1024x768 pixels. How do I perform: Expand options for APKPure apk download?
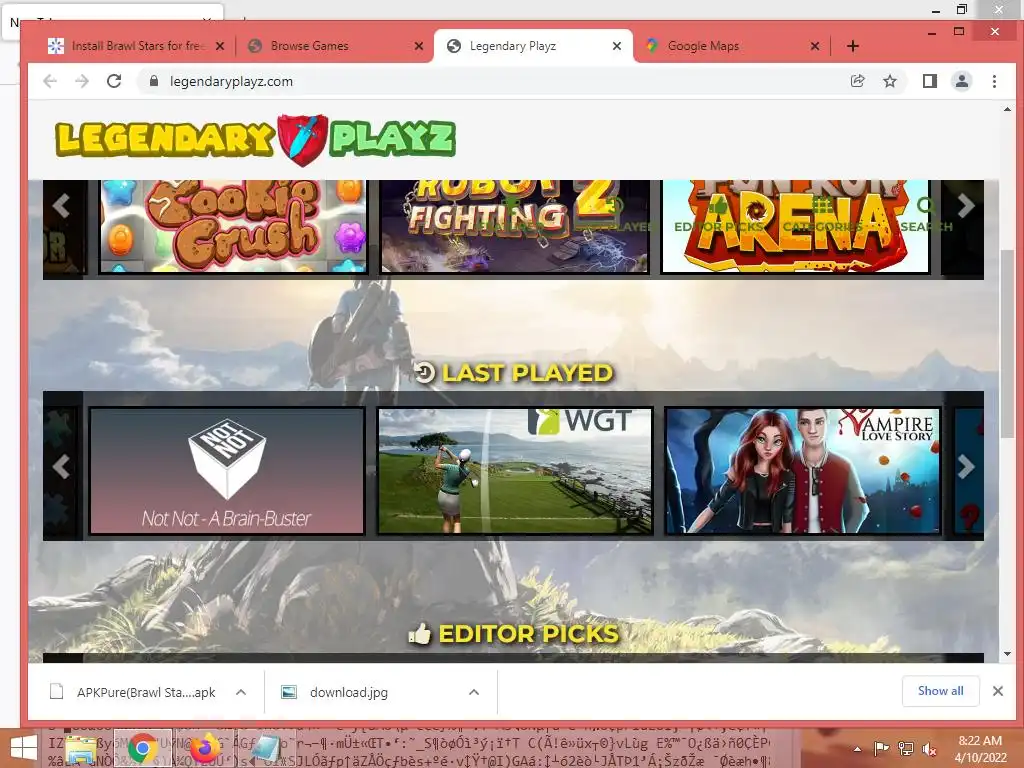click(x=241, y=692)
